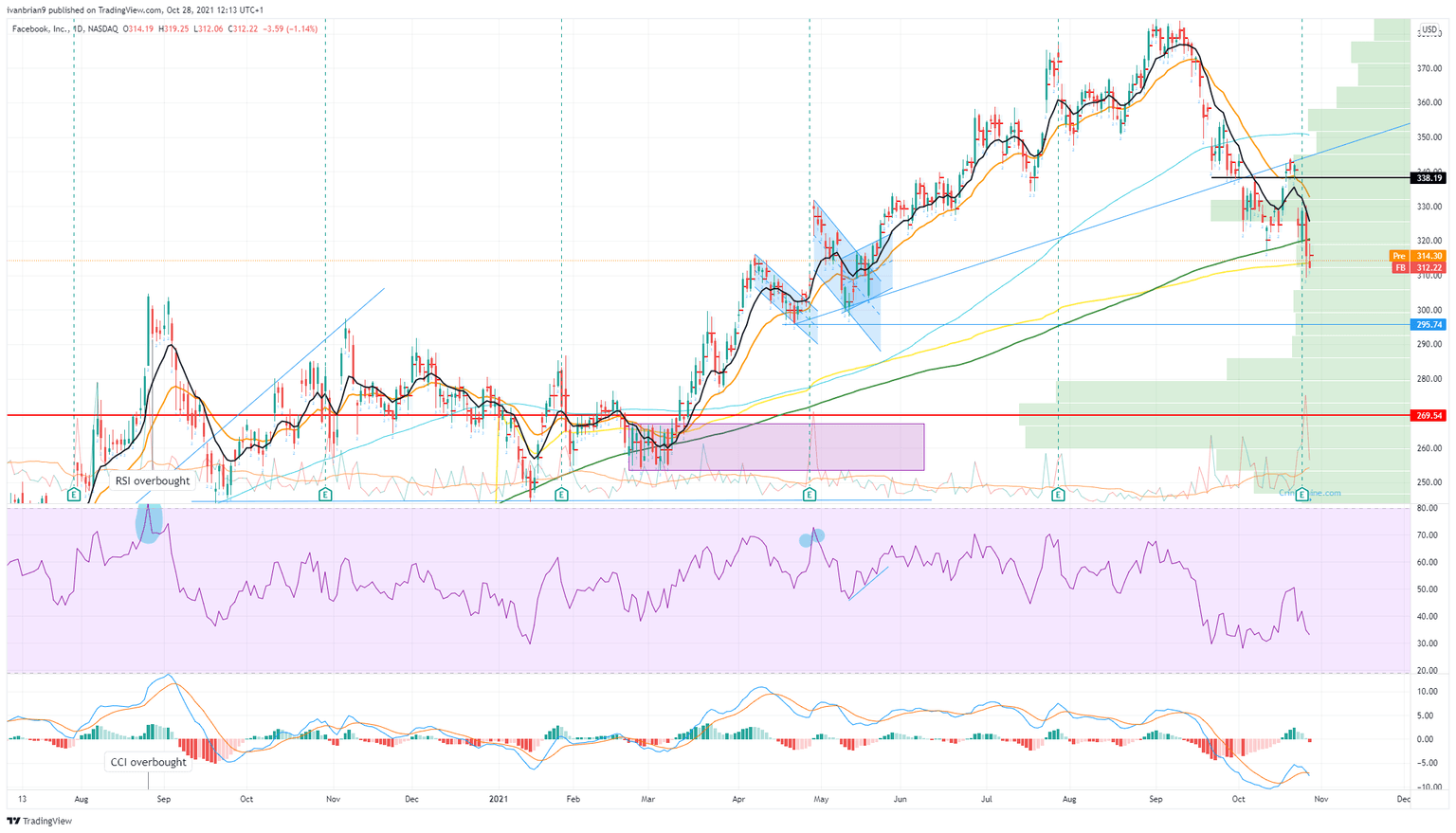This screenshot has height=833, width=1456.
Task: Click 370.00 on the price scale
Action: pyautogui.click(x=1429, y=68)
